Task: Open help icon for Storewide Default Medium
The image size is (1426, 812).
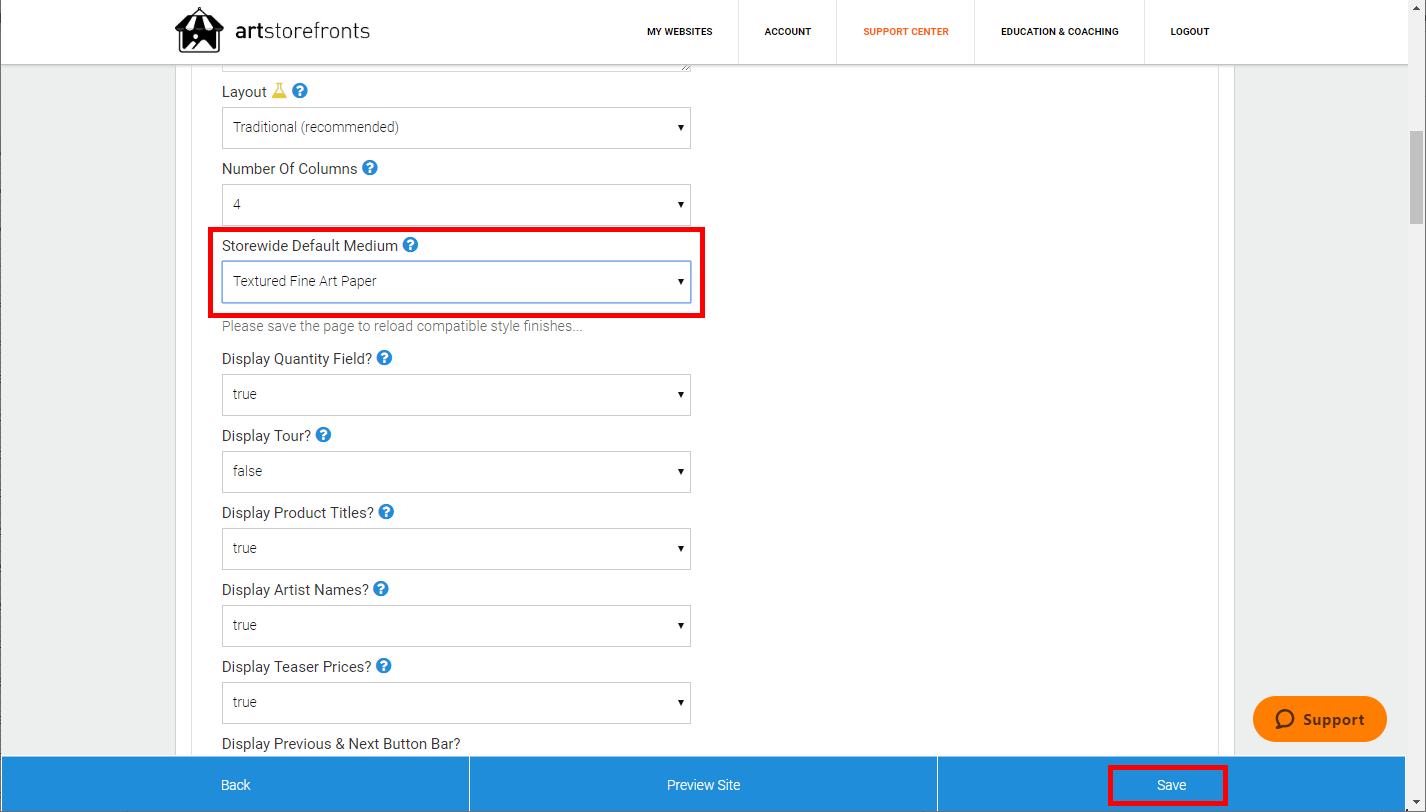Action: (x=410, y=245)
